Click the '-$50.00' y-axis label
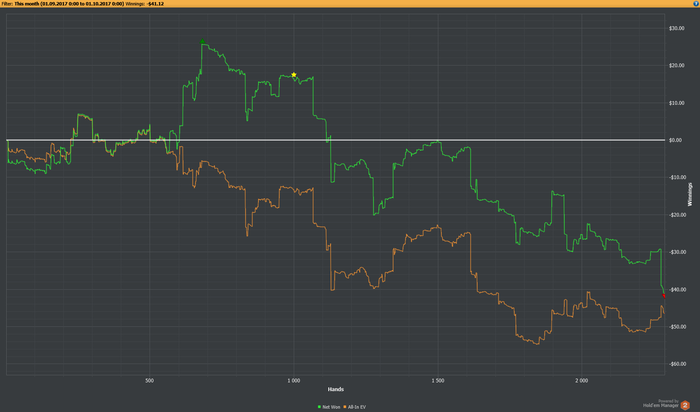700x412 pixels. [677, 327]
